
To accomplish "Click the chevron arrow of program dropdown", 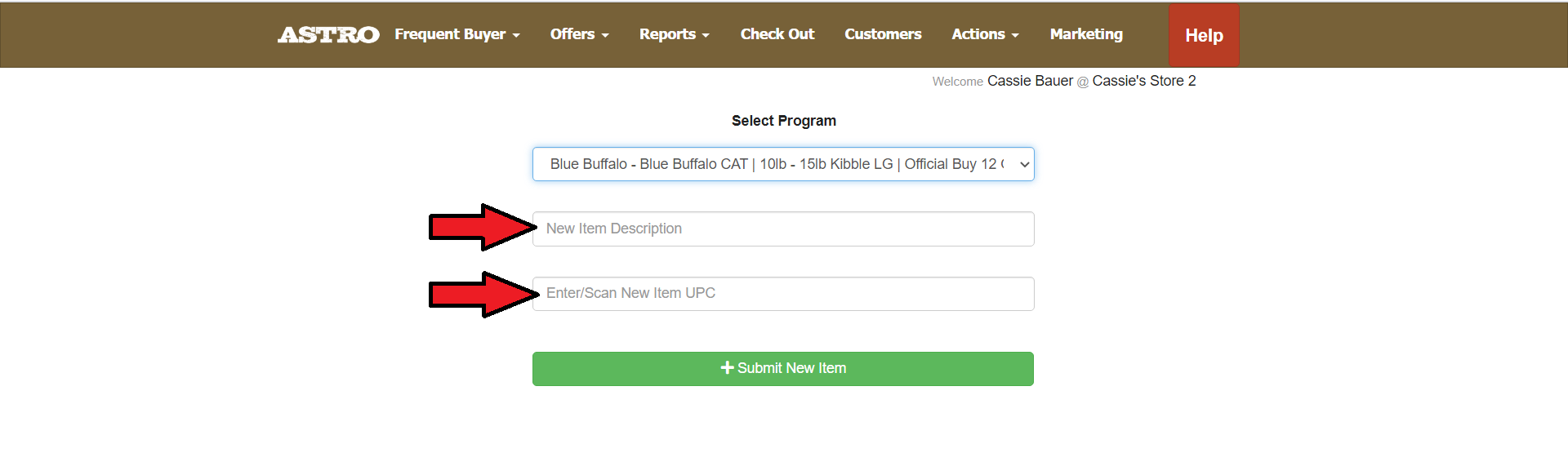I will (x=1024, y=164).
